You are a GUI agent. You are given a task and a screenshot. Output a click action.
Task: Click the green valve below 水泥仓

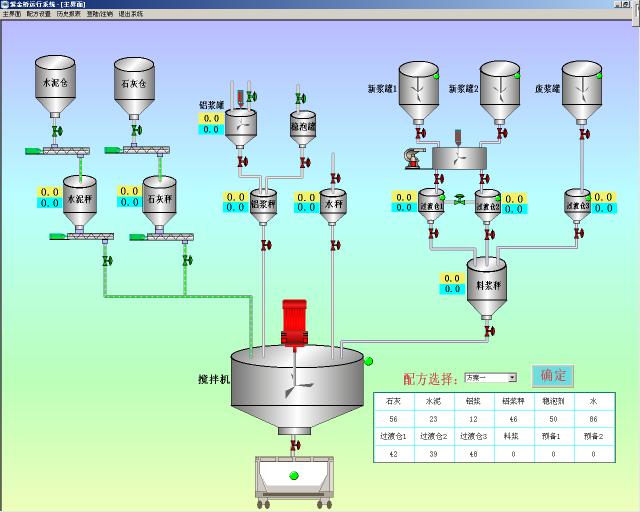pos(57,132)
